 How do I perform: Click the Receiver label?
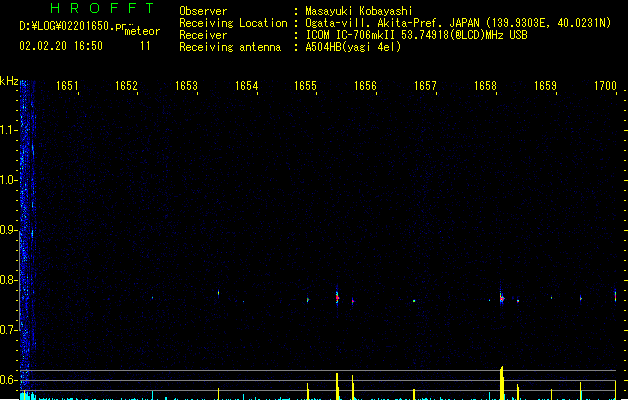click(203, 35)
